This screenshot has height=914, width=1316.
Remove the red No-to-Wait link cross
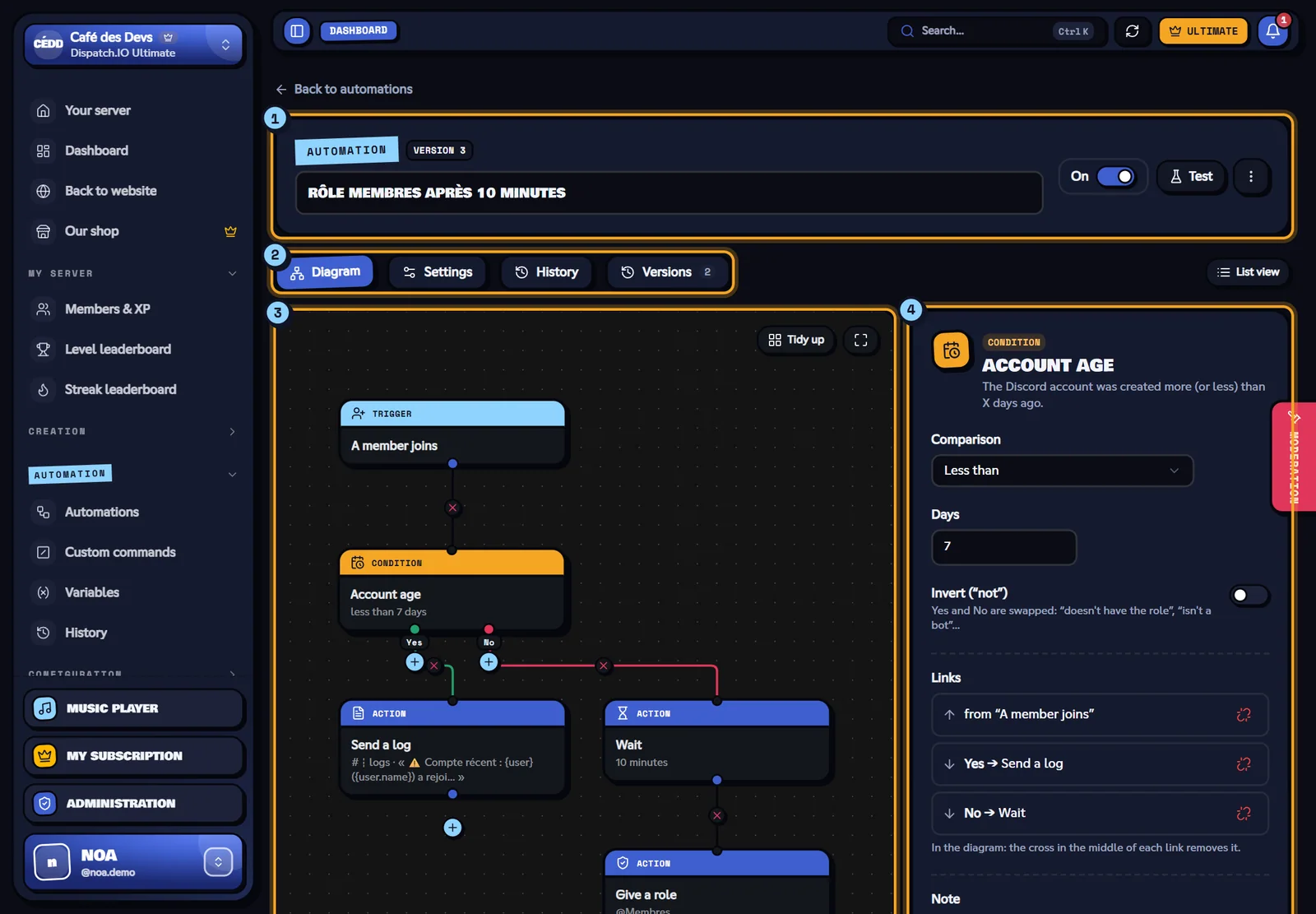(x=604, y=666)
